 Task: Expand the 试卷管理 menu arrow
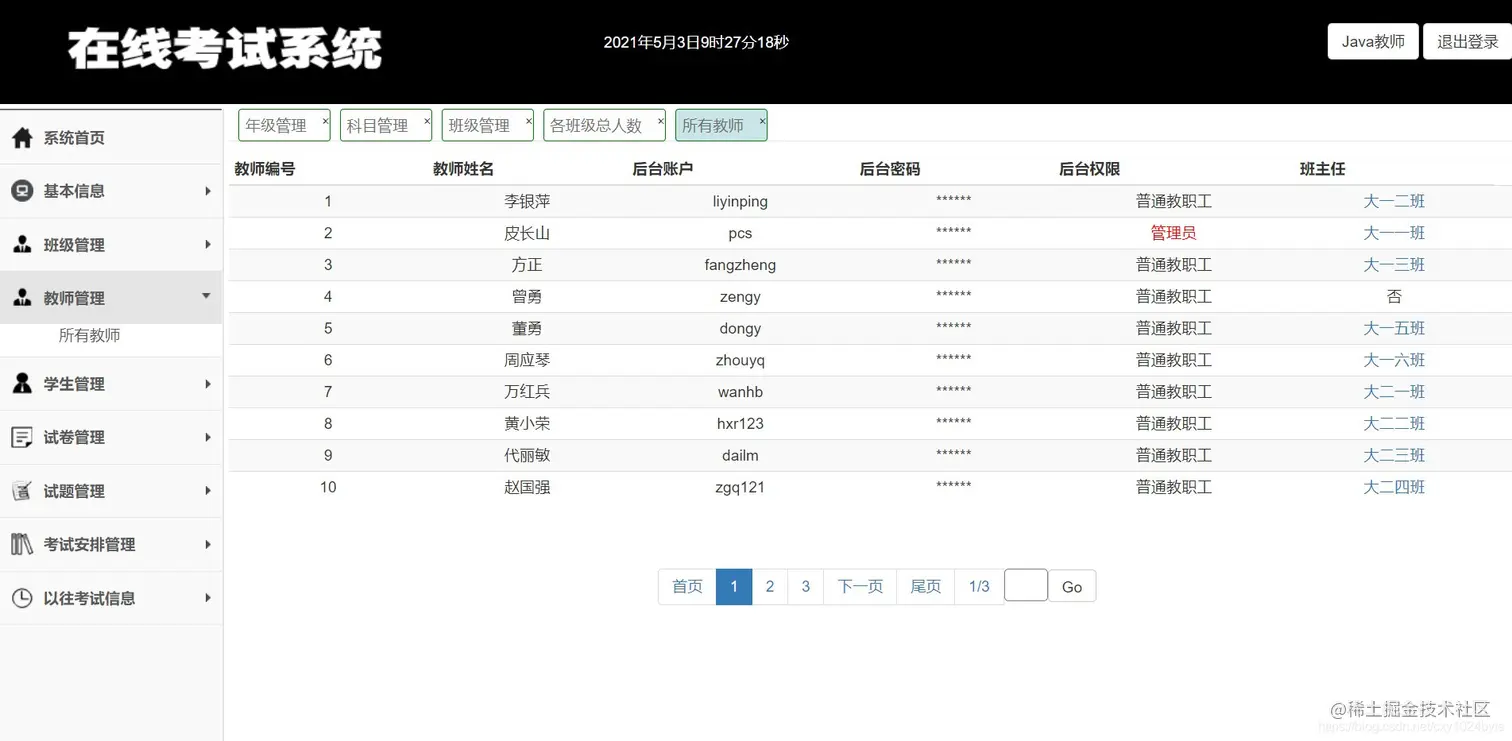click(x=208, y=437)
